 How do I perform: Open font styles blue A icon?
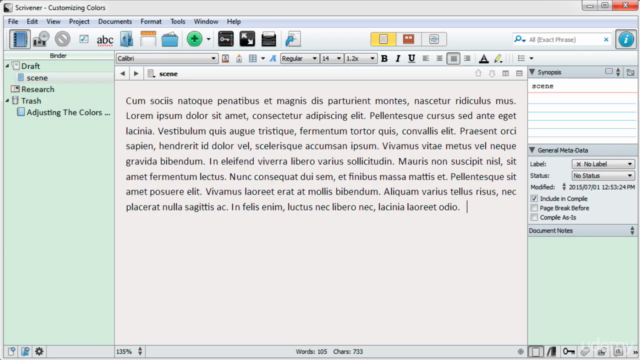click(273, 58)
